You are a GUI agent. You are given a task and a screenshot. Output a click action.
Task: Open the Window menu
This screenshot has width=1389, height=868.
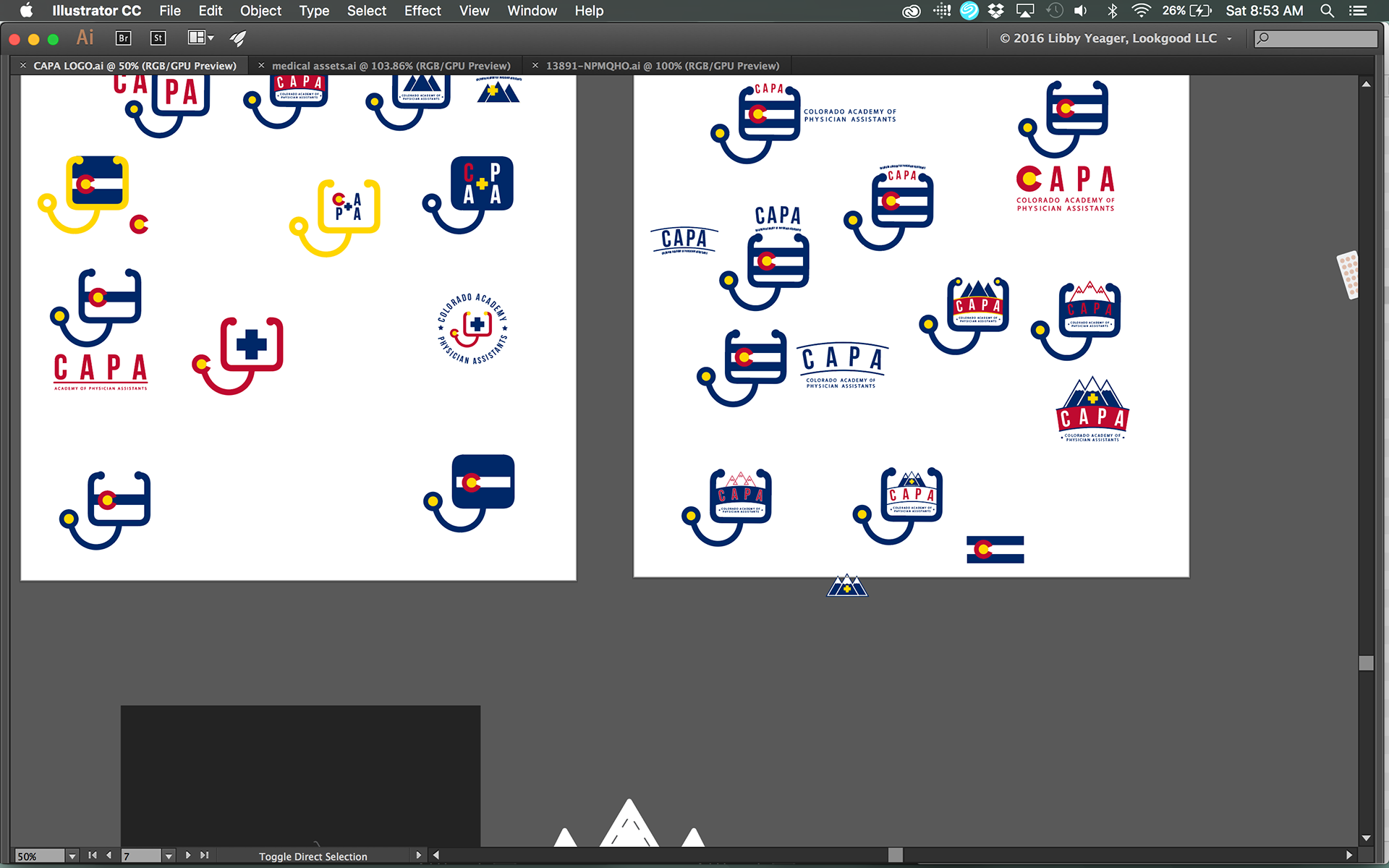coord(532,11)
